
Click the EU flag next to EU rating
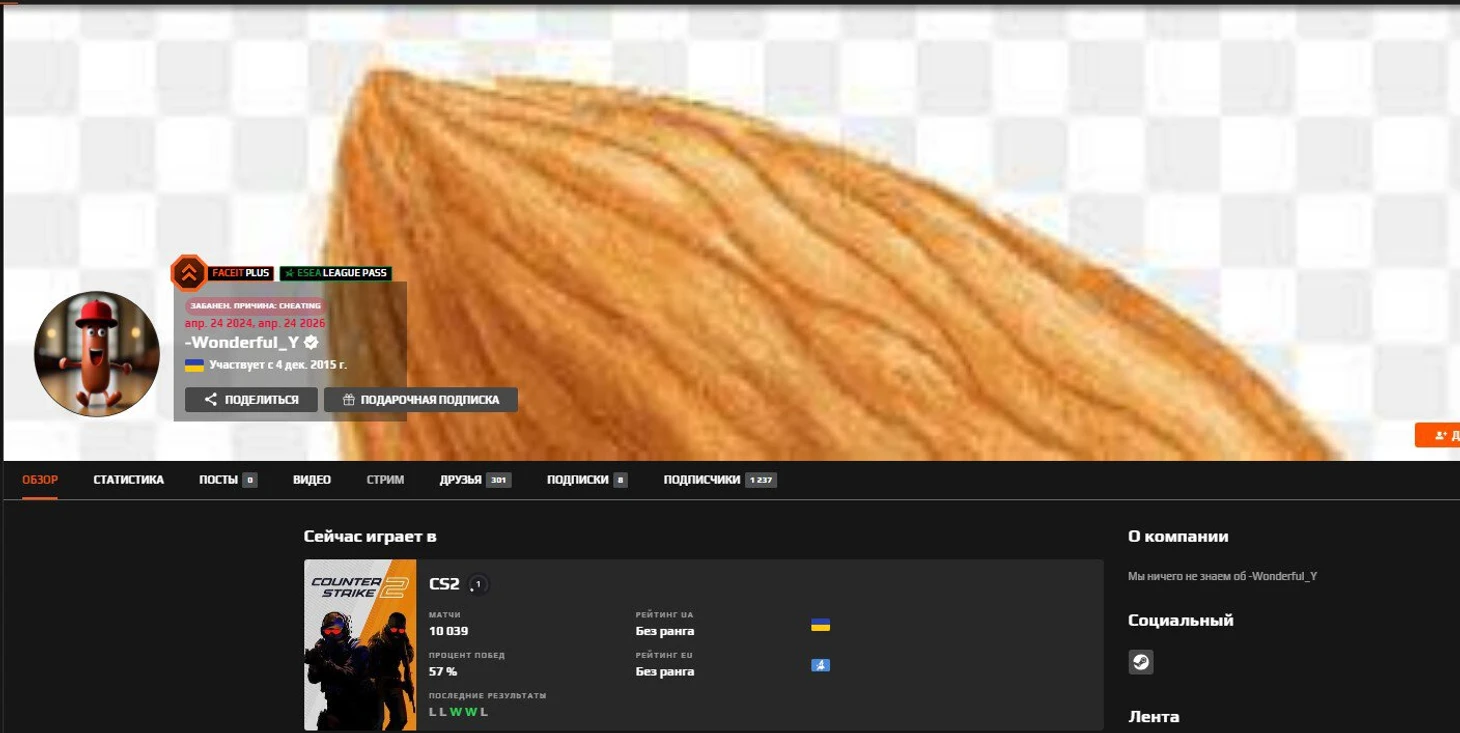pyautogui.click(x=820, y=665)
